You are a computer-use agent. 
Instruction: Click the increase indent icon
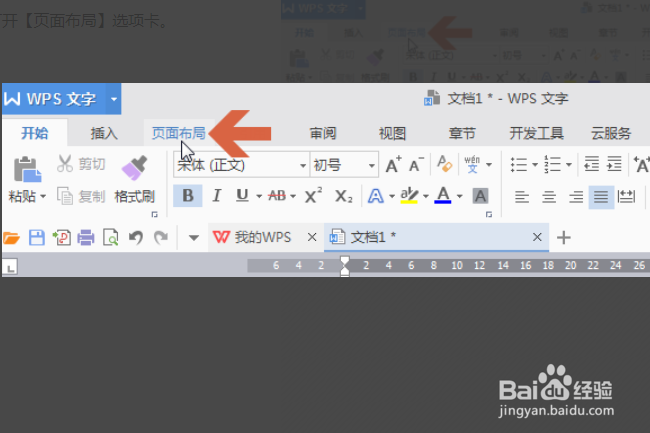614,164
